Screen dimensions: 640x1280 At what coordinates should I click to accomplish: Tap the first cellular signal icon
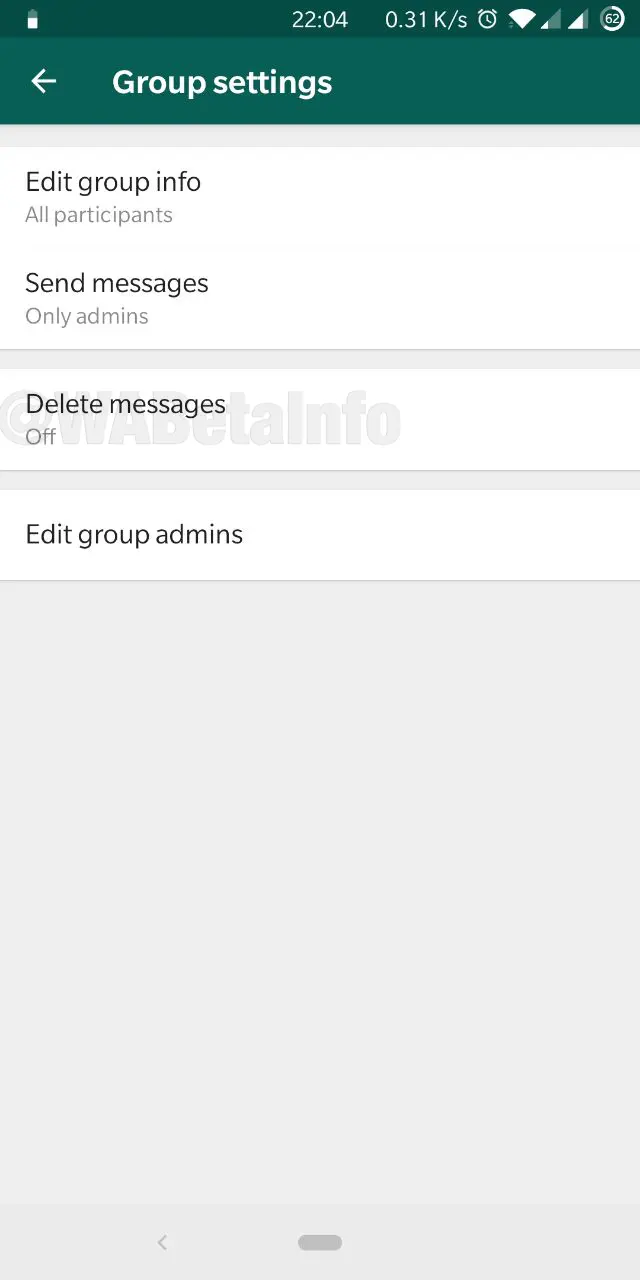pos(550,19)
